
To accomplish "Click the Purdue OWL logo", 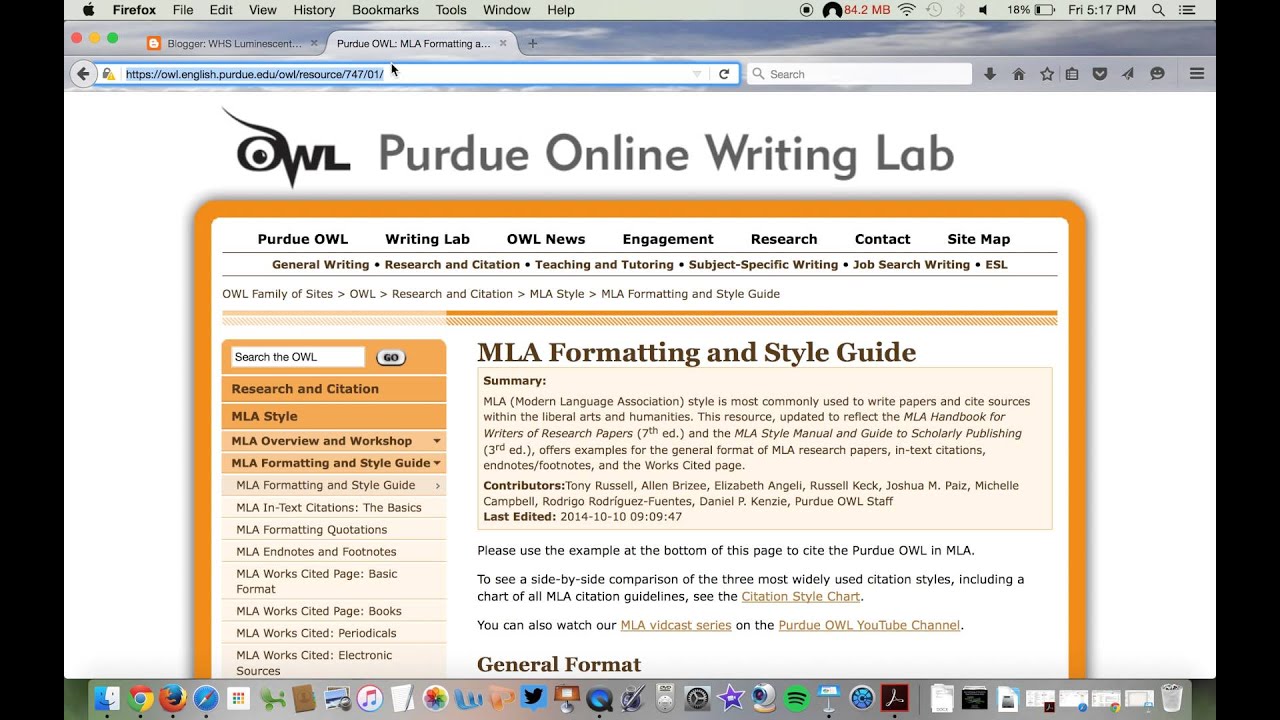I will click(286, 148).
